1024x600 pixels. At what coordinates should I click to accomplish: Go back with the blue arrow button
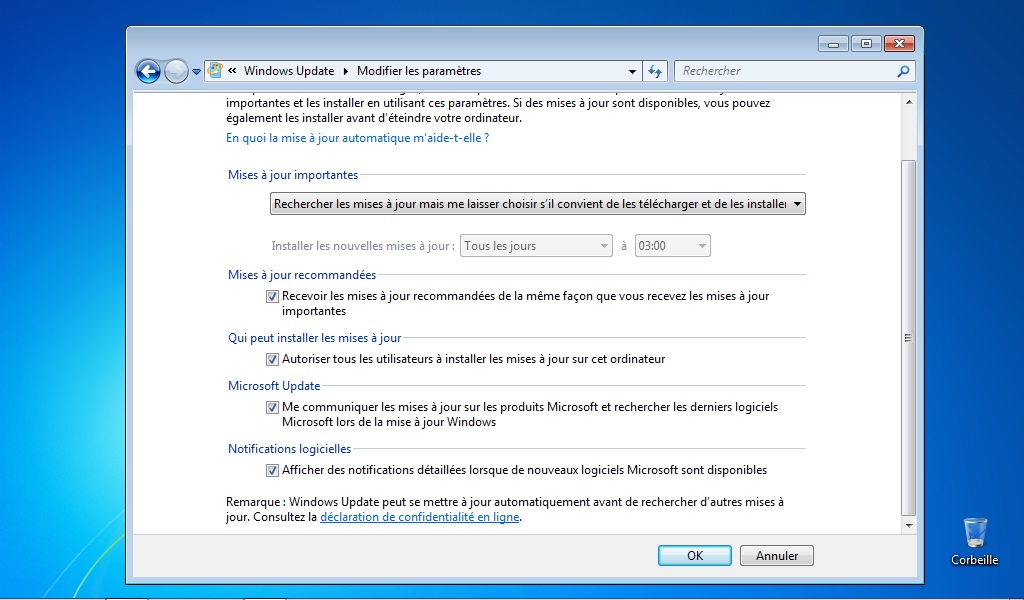pyautogui.click(x=148, y=71)
